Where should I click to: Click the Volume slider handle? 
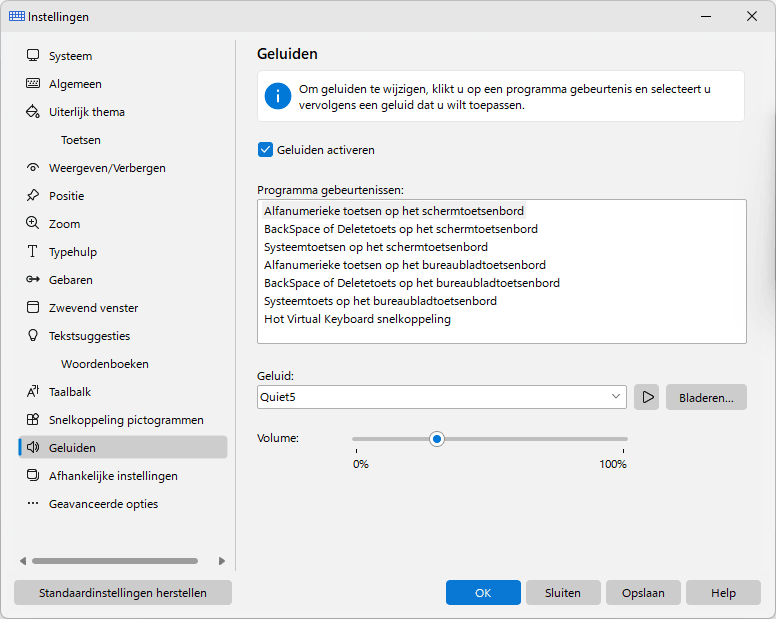pyautogui.click(x=437, y=439)
